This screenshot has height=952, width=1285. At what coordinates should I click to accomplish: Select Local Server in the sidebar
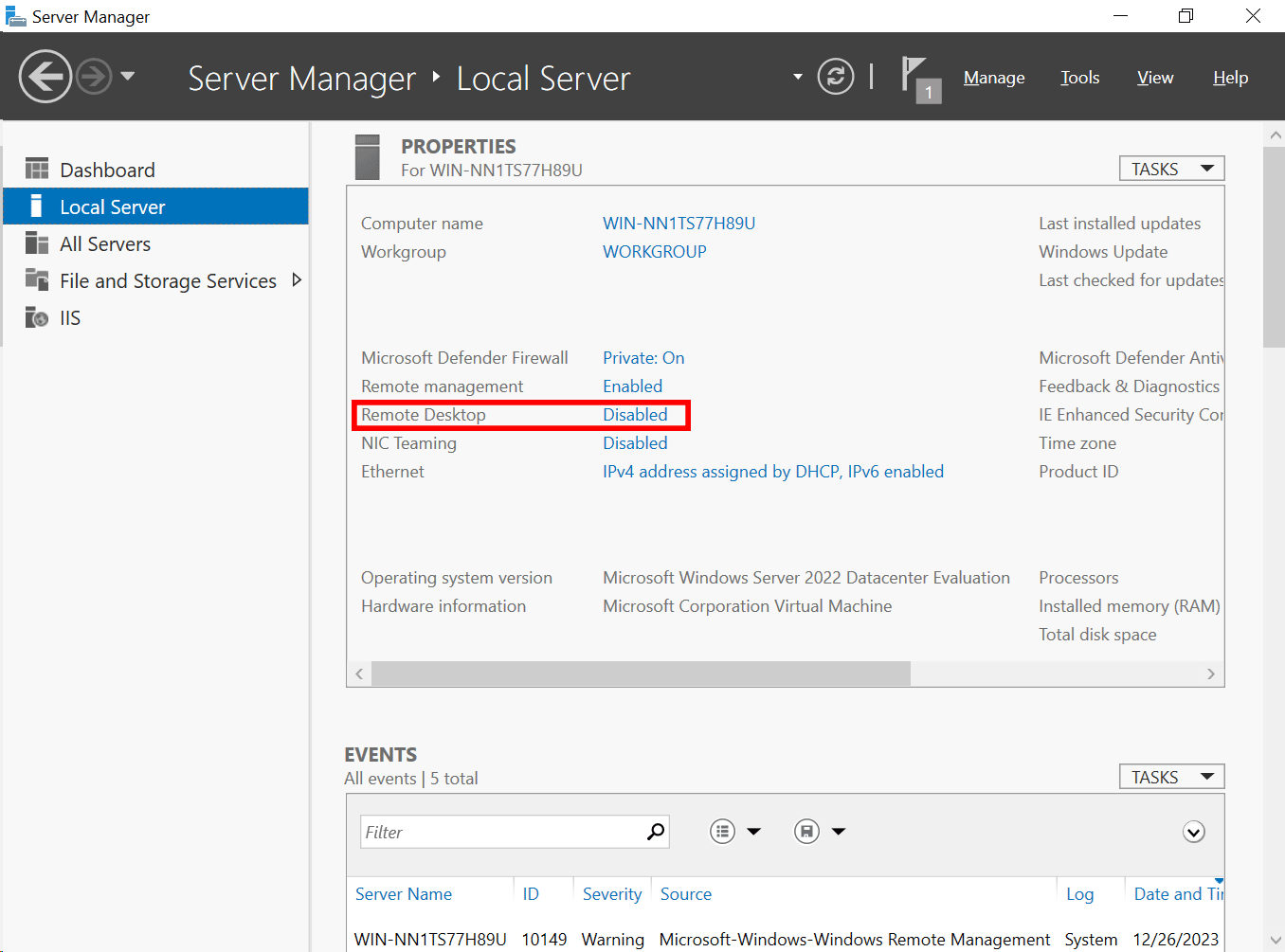(x=155, y=207)
